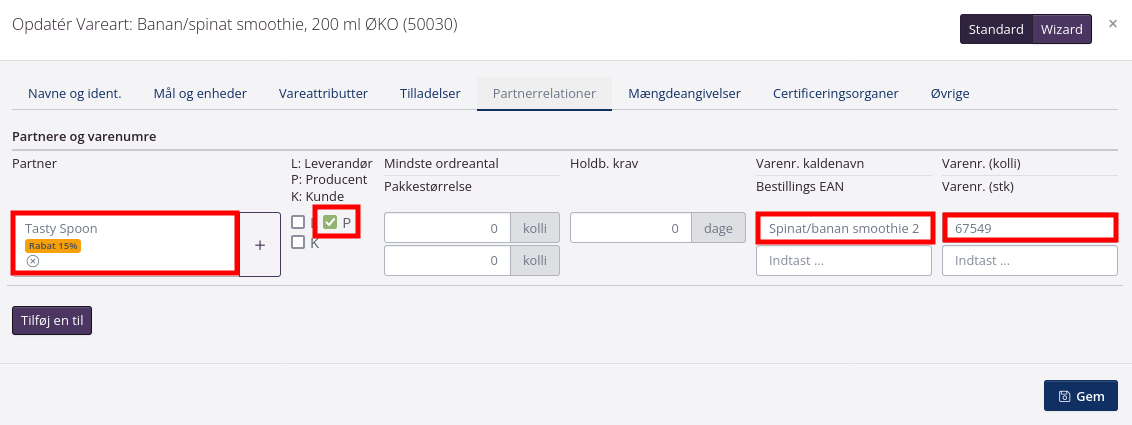Click the Varenr. (stk) input field

click(x=1030, y=260)
